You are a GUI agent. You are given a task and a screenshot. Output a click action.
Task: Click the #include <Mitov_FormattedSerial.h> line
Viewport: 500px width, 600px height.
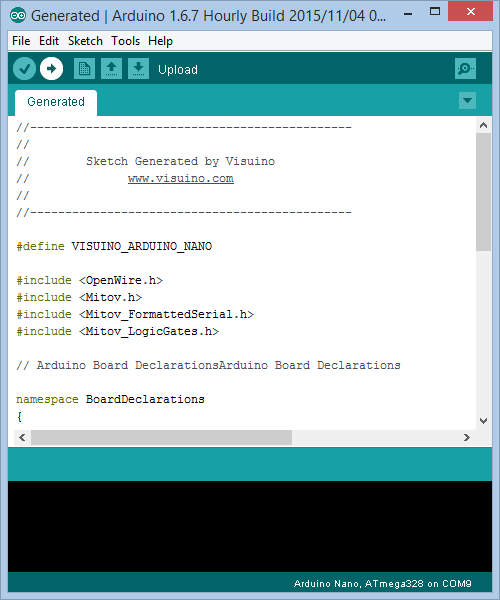[135, 314]
